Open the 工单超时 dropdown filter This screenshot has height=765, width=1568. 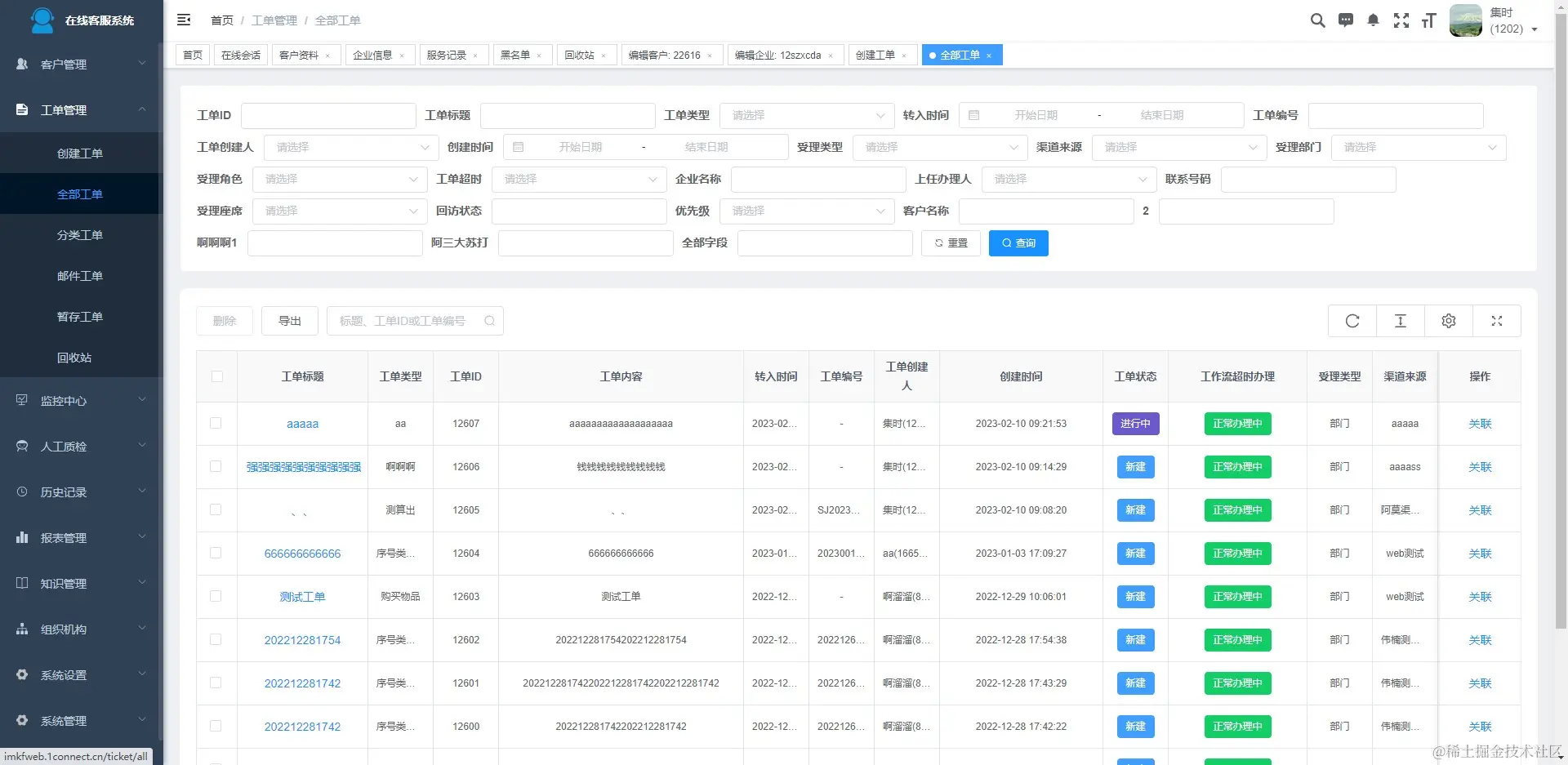[579, 179]
